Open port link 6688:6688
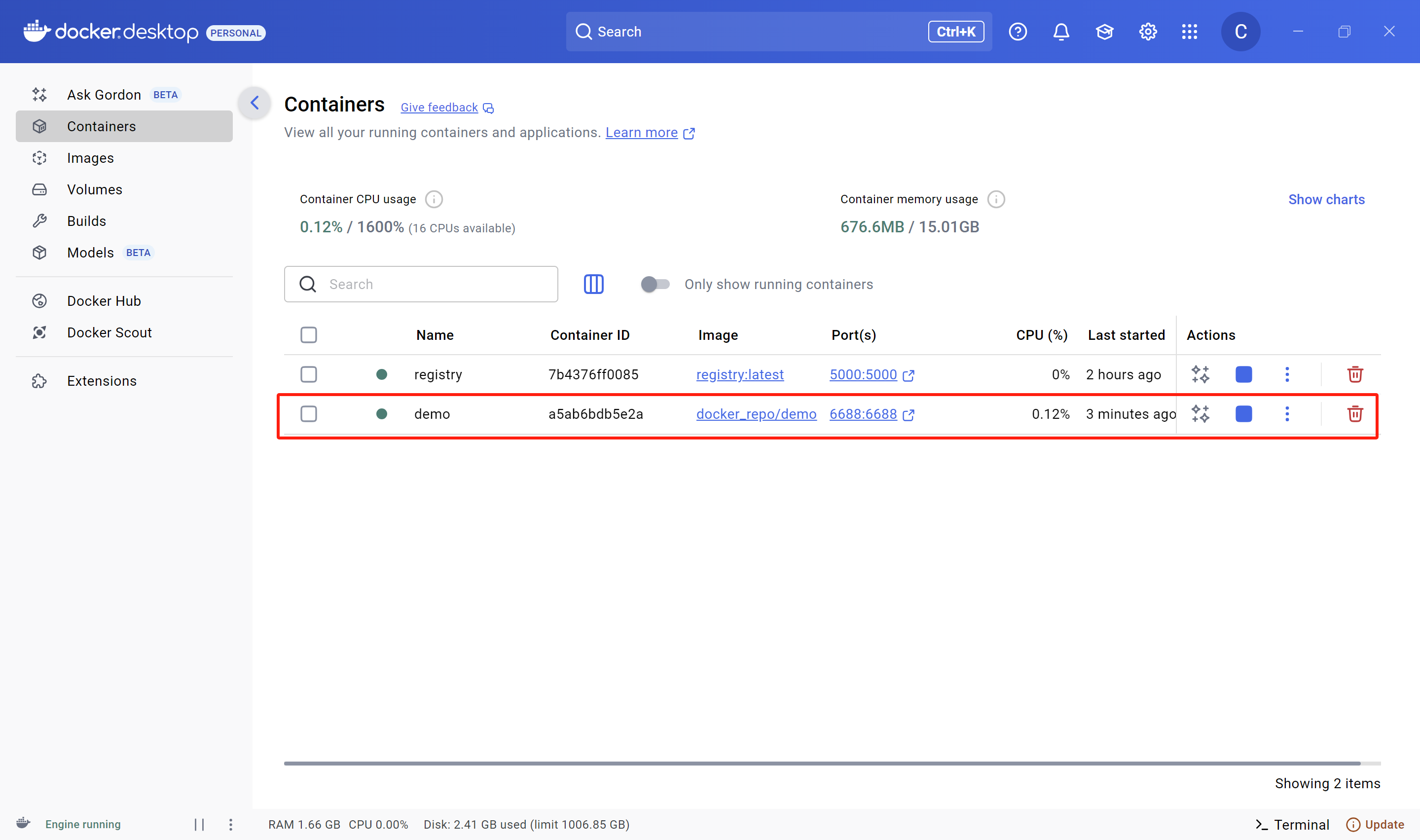 863,414
